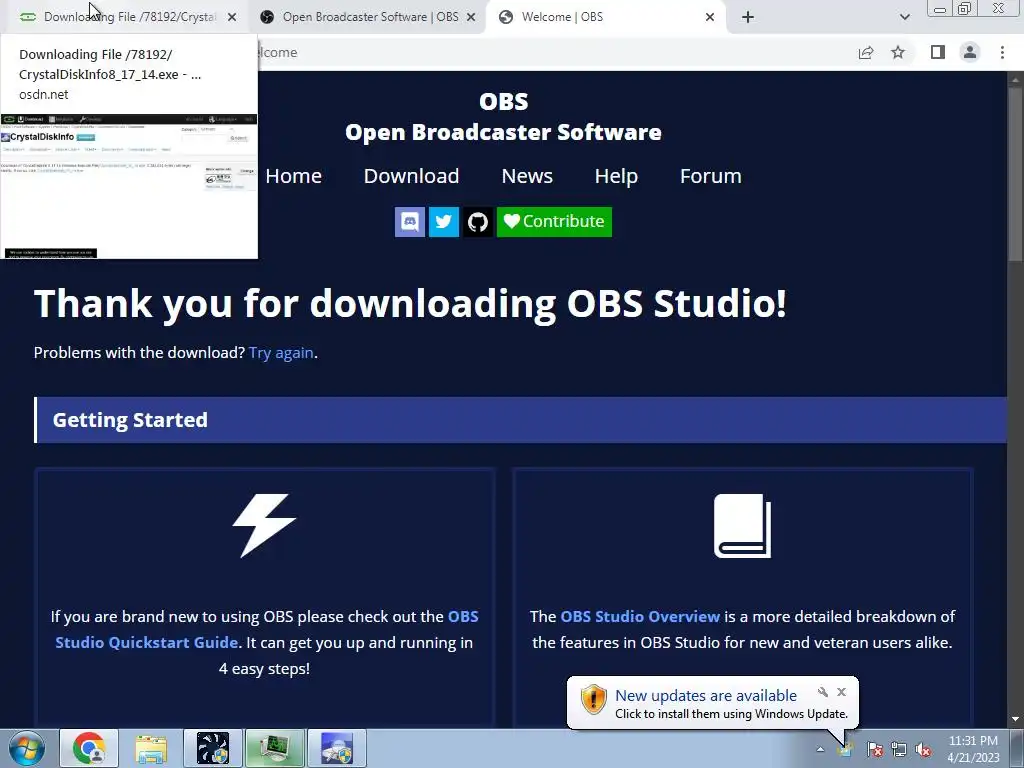Switch to the Open Broadcaster Software tab
The height and width of the screenshot is (768, 1024).
(x=366, y=17)
